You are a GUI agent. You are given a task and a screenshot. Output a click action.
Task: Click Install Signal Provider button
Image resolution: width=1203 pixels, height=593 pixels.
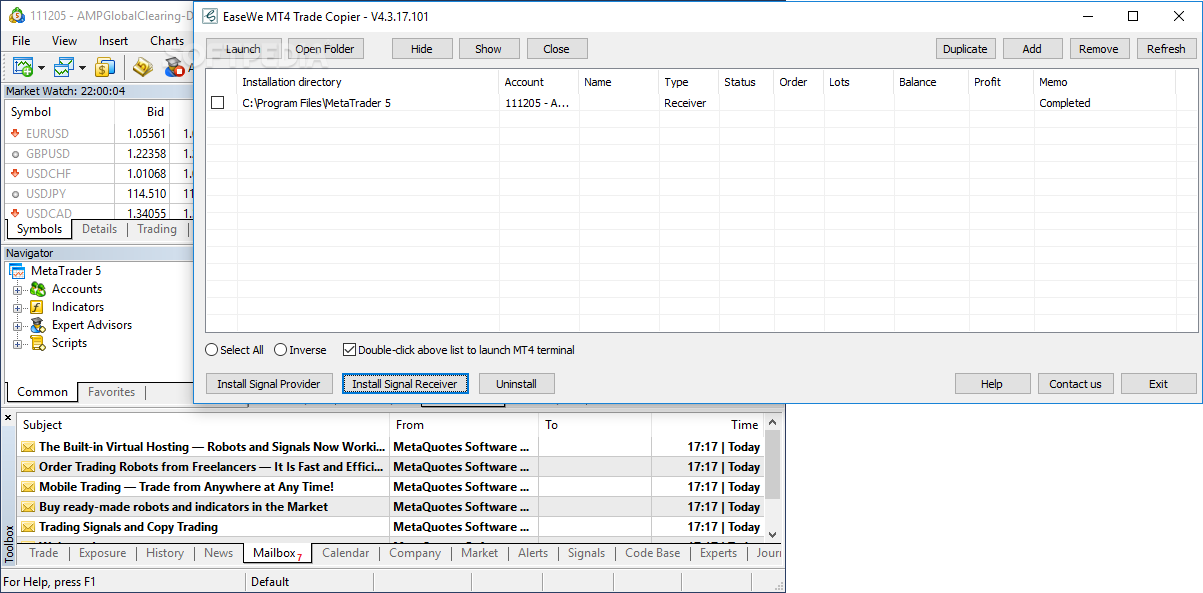tap(269, 384)
